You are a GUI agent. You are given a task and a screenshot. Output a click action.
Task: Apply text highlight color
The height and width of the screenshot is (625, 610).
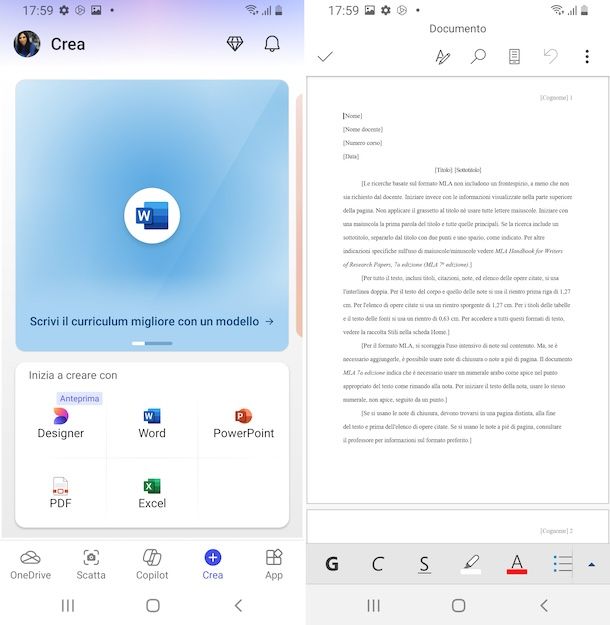click(471, 564)
